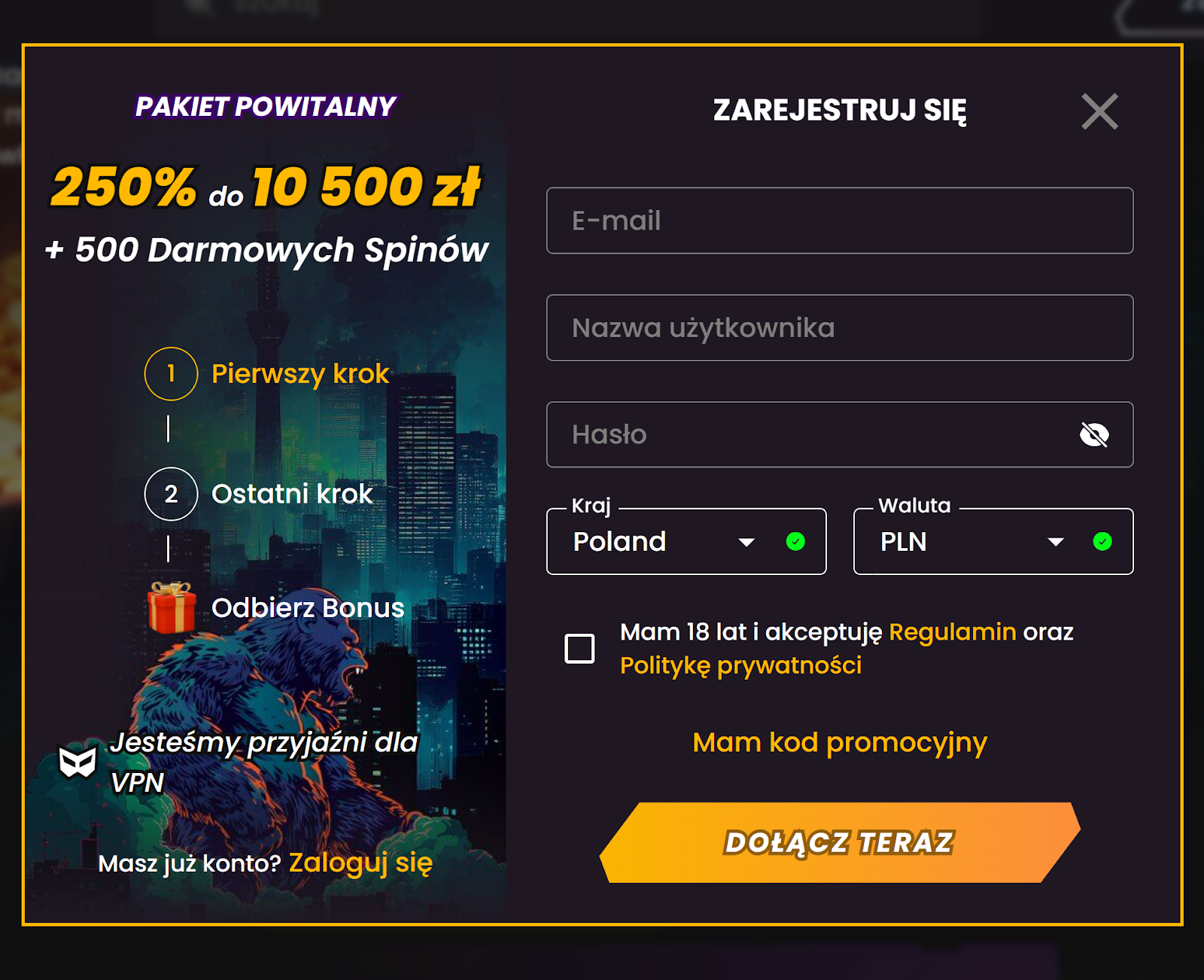Close the registration dialog with the X icon
1204x980 pixels.
pyautogui.click(x=1099, y=111)
